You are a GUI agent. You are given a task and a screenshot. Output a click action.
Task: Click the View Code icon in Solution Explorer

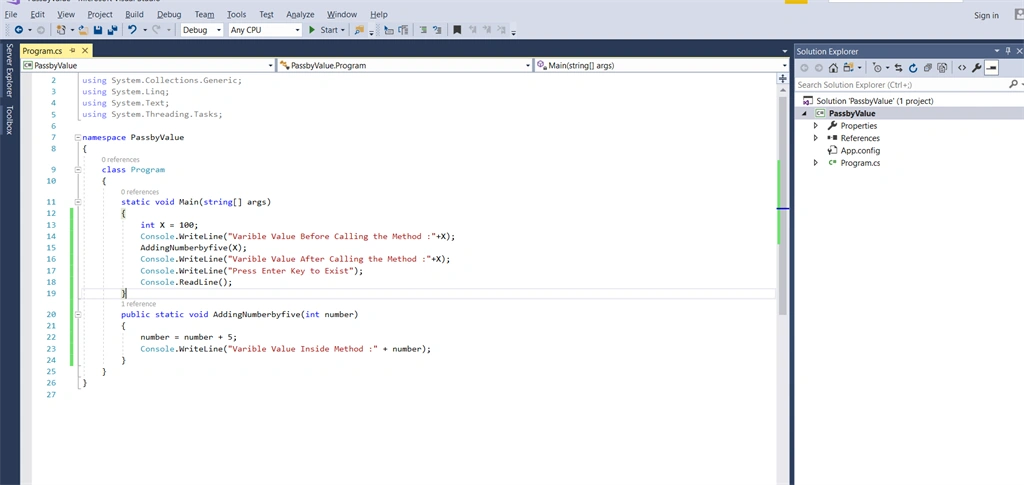[962, 67]
